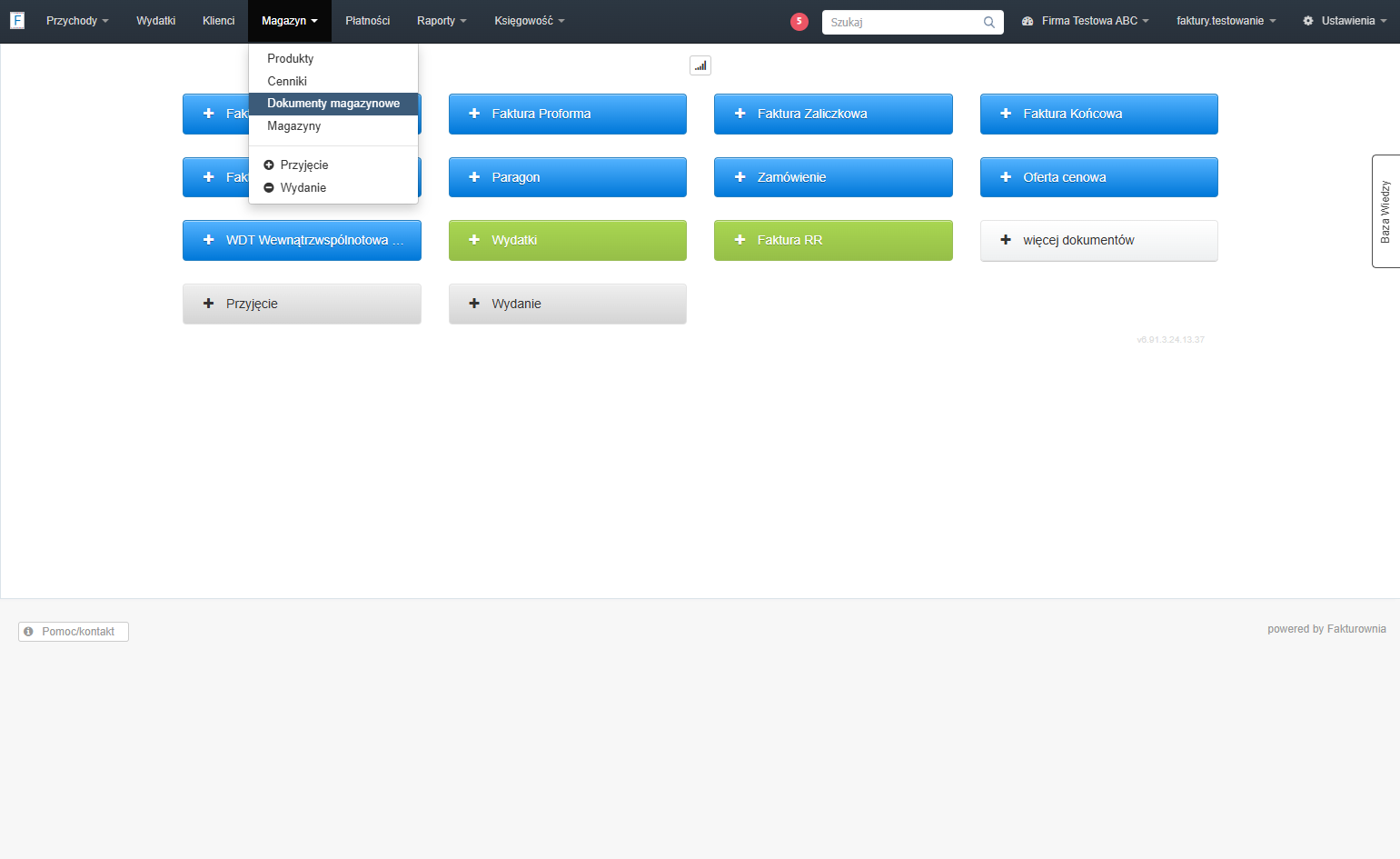Click the plus icon on więcej dokumentów
Screen dimensions: 1400x859
(1006, 240)
